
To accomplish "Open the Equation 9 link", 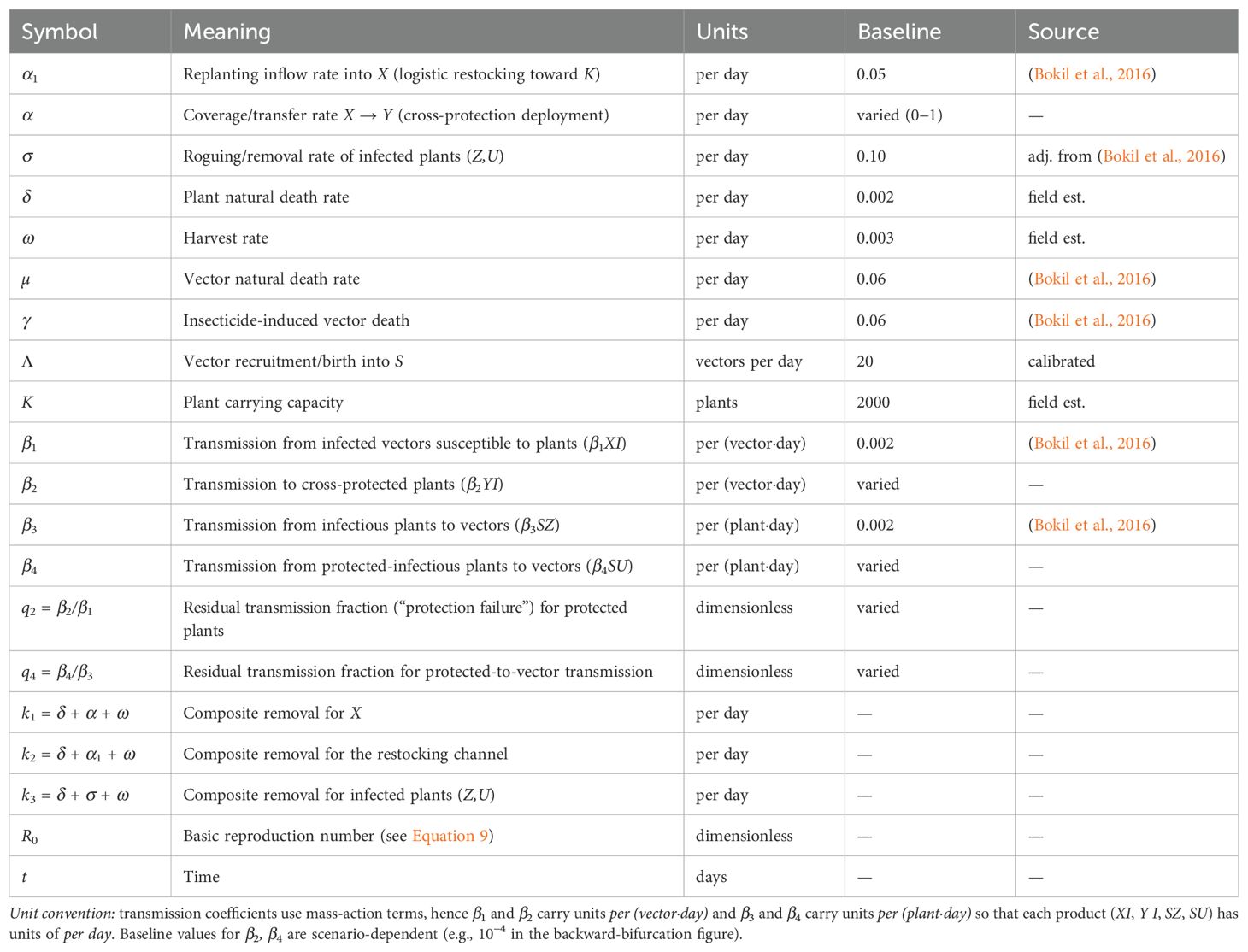I will (450, 836).
